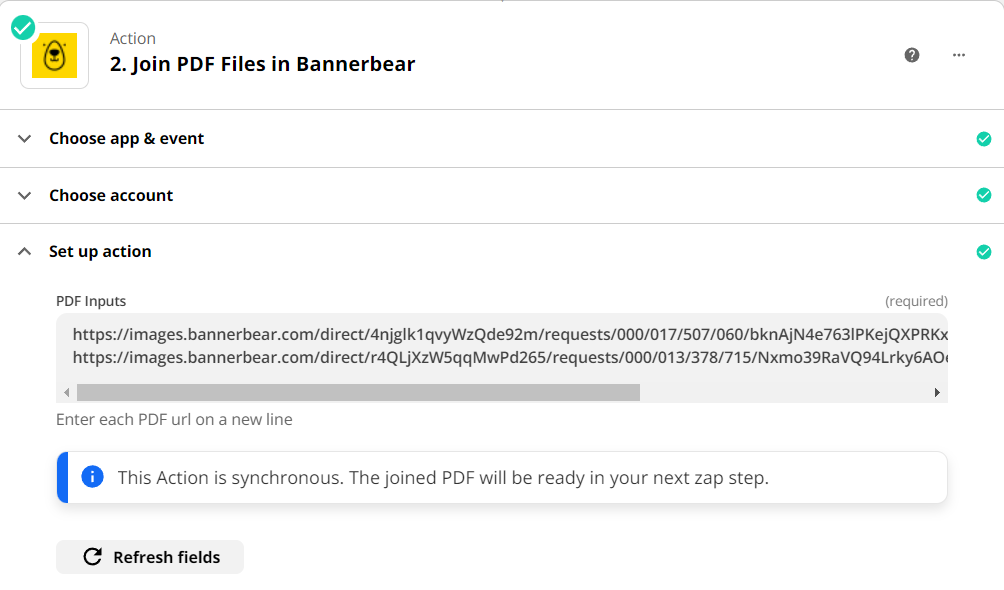Expand the Choose account chevron

(25, 196)
